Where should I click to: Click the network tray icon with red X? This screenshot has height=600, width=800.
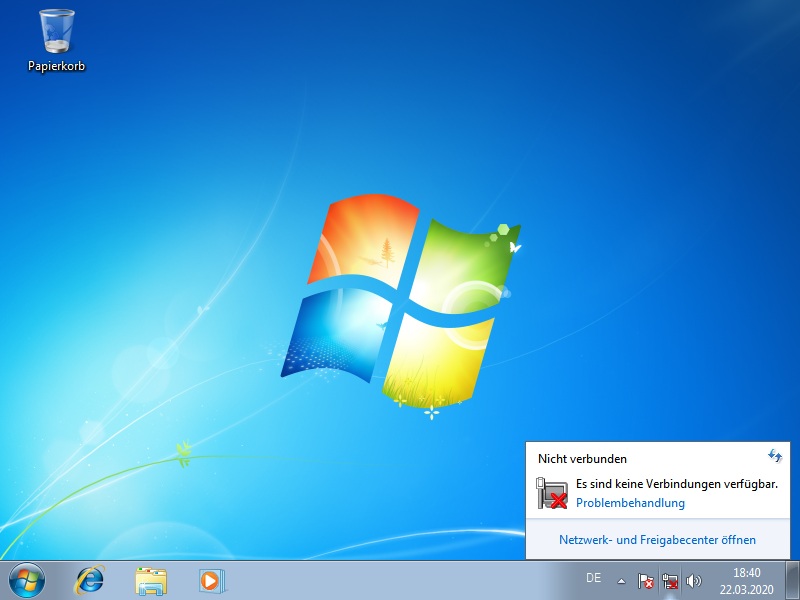coord(670,581)
